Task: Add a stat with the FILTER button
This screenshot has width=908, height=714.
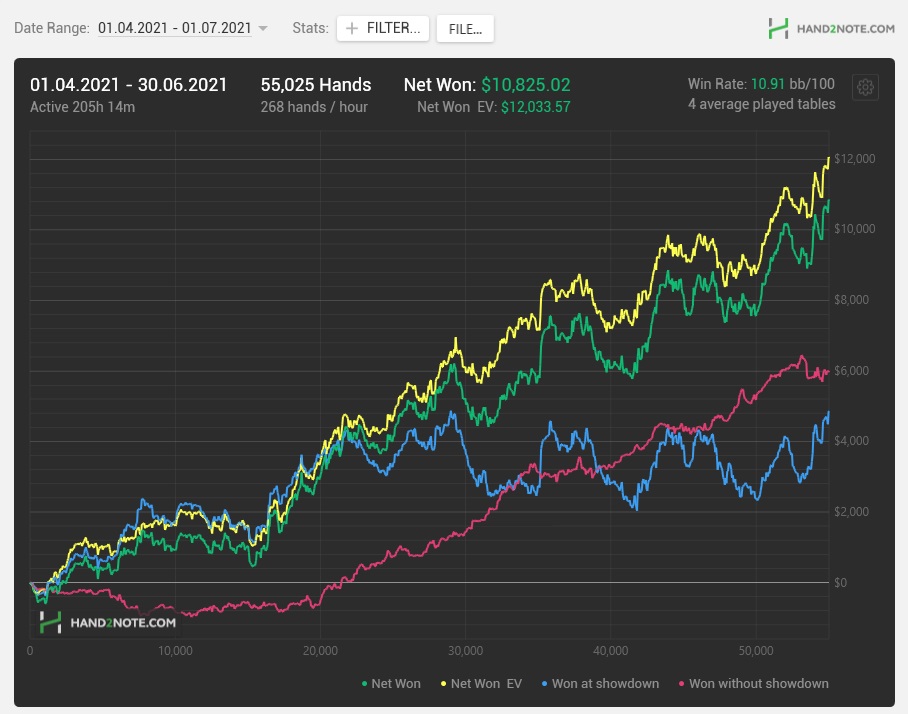Action: coord(383,28)
